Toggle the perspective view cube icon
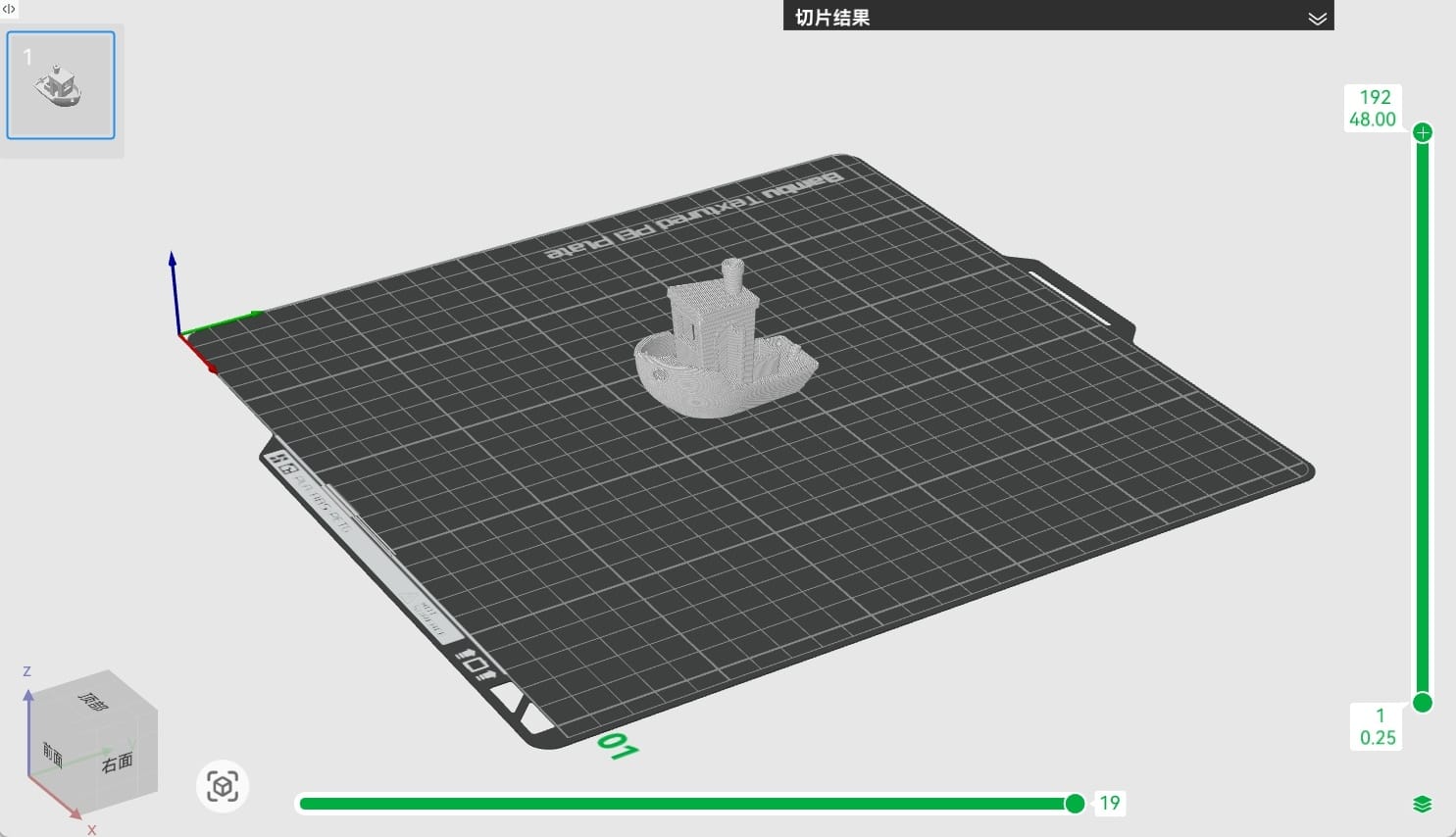 tap(223, 786)
